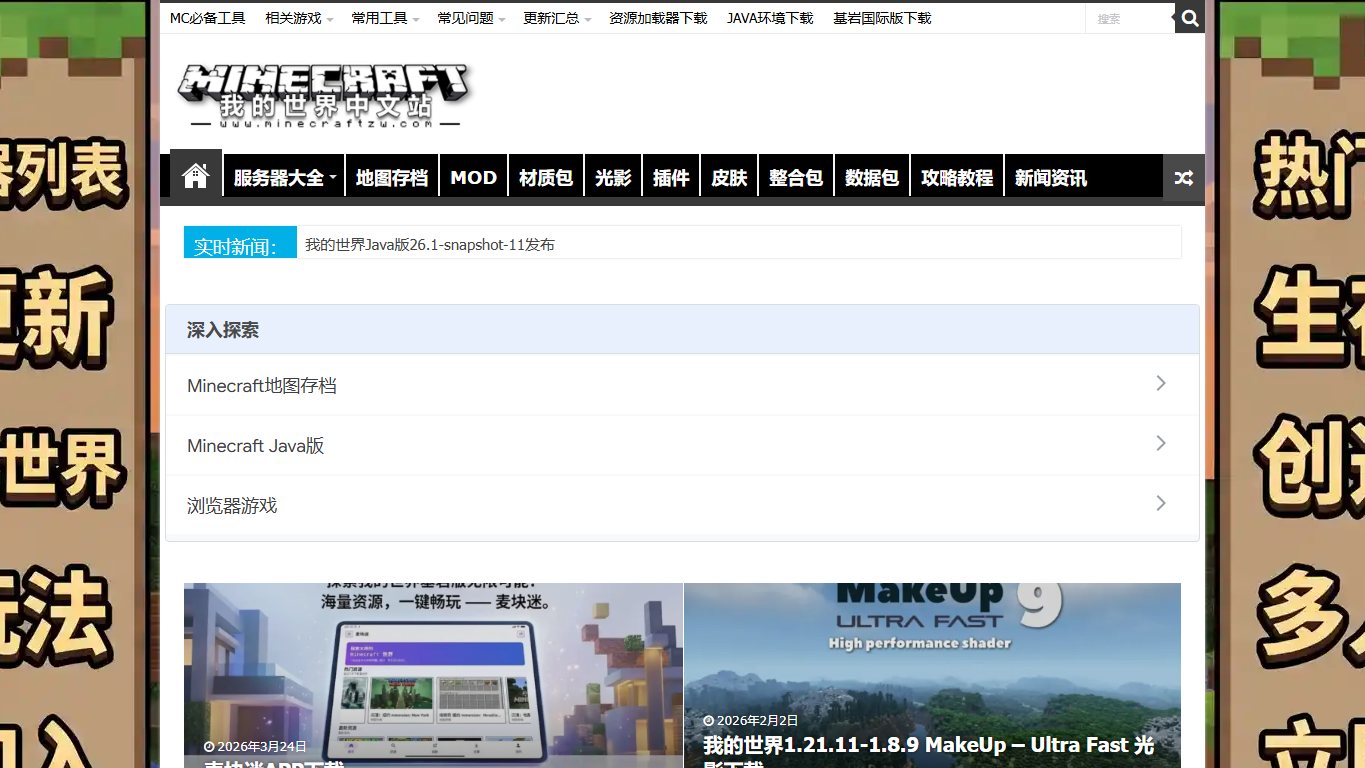Open the 服务器大全 dropdown menu
The width and height of the screenshot is (1365, 768).
click(x=284, y=178)
